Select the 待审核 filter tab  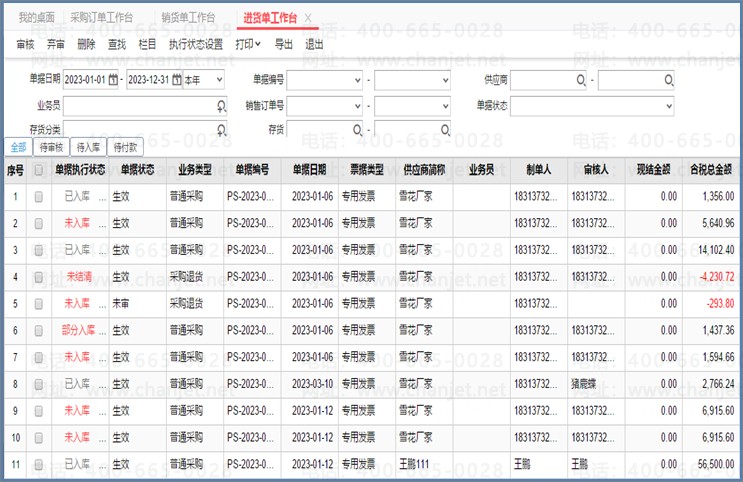(51, 147)
